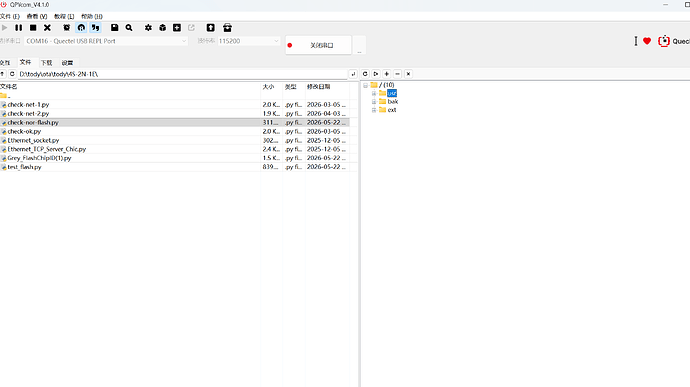Sort by the 大小 column header
Viewport: 690px width, 387px height.
click(272, 87)
